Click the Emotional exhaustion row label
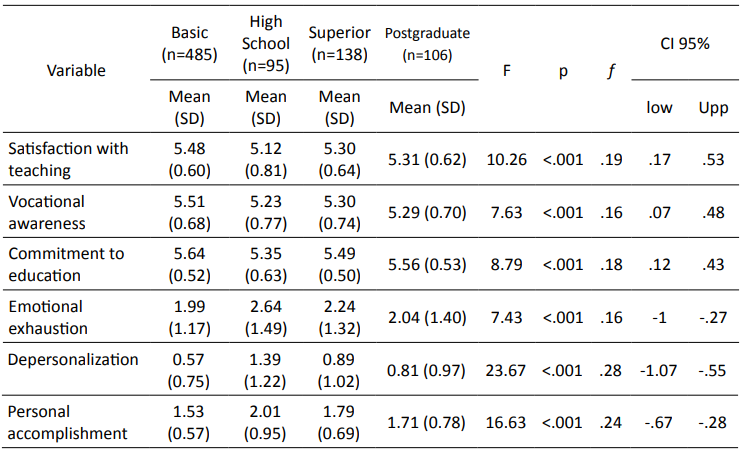Viewport: 744px width, 455px height. pos(51,316)
